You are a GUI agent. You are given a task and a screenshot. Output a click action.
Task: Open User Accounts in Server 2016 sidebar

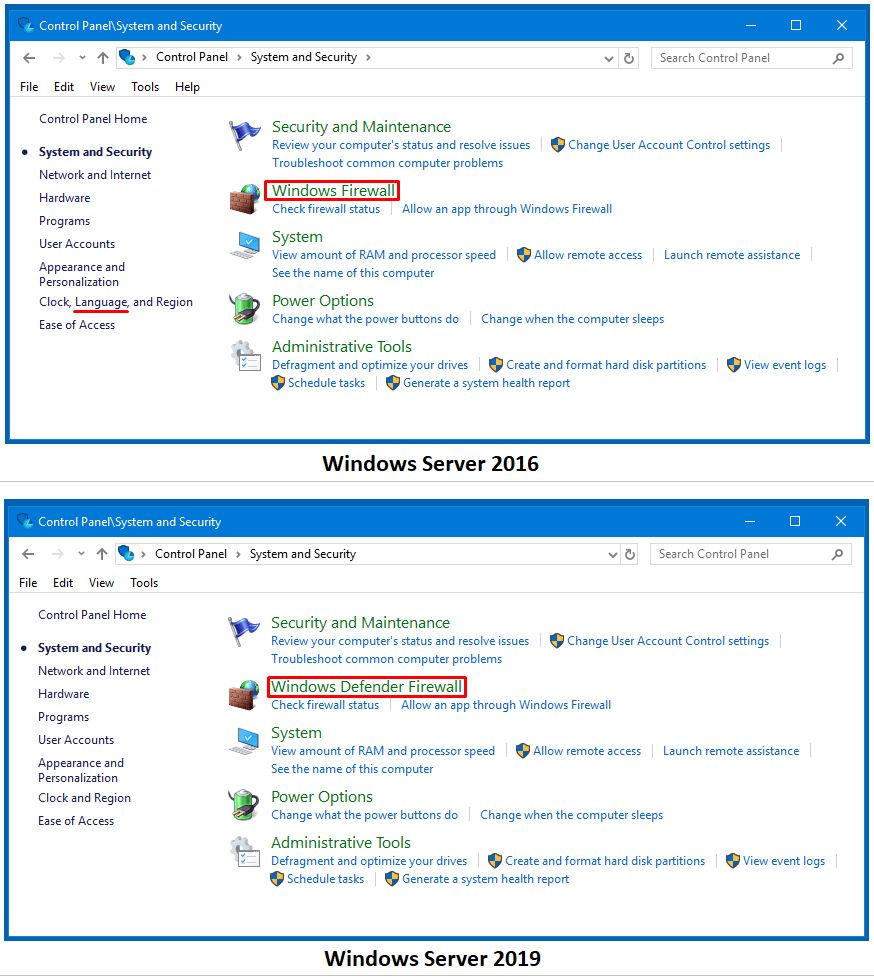pos(77,244)
